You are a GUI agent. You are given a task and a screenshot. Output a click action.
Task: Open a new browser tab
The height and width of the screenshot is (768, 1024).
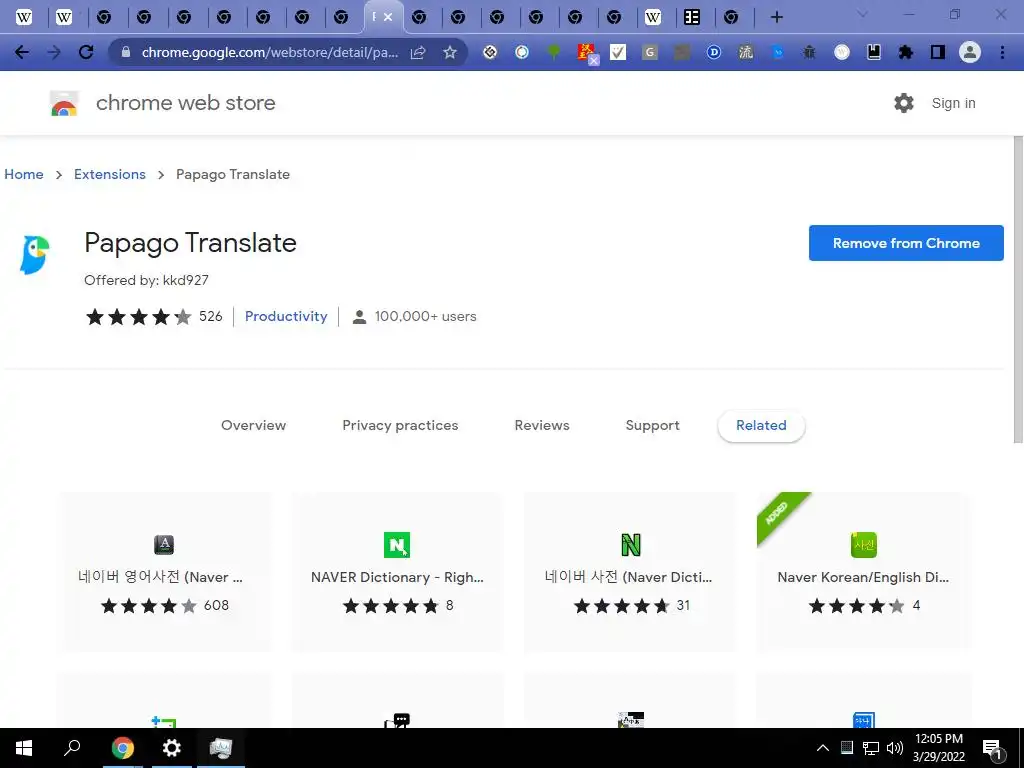click(776, 17)
